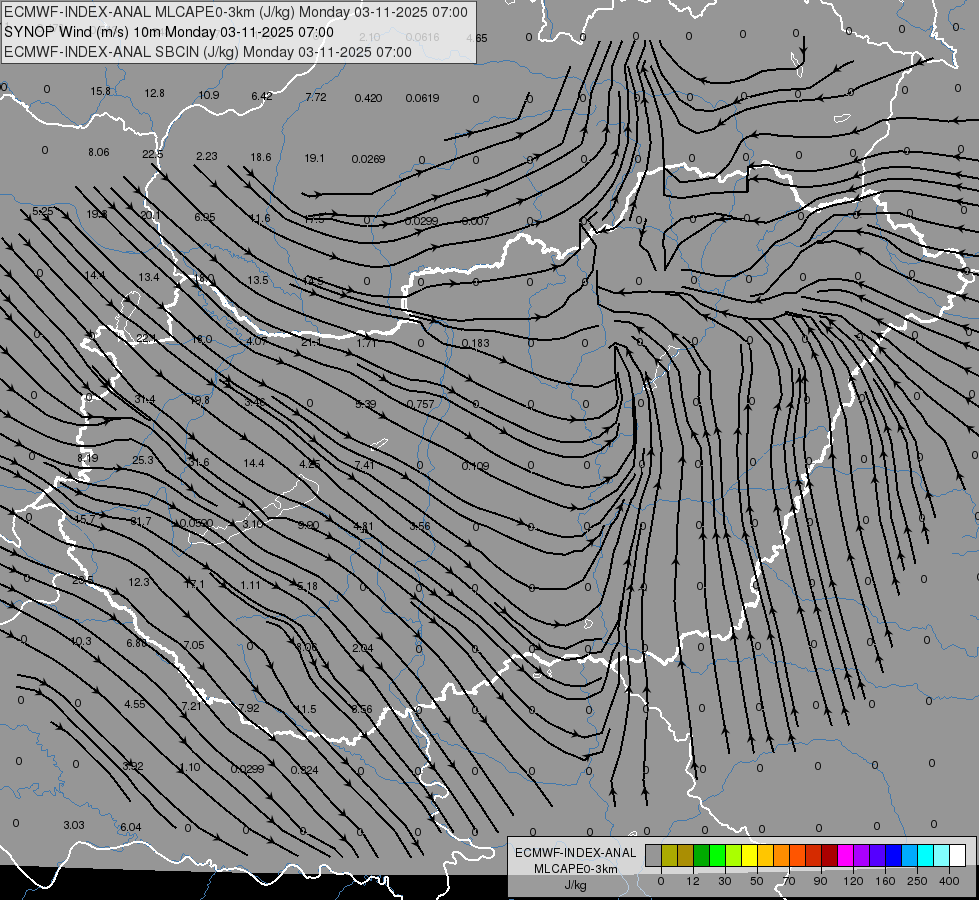Click the map value 6.04

(x=130, y=828)
